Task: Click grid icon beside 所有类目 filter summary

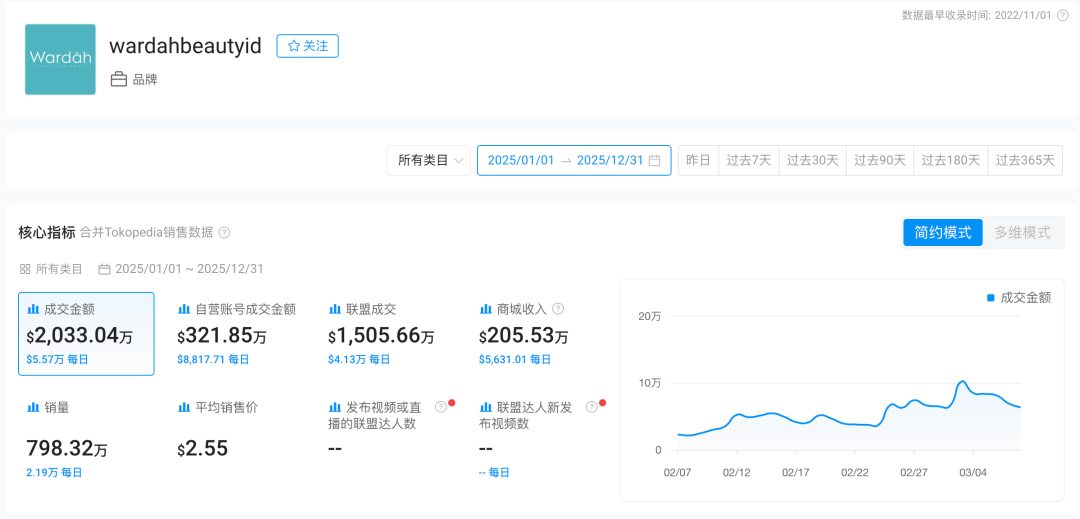Action: pos(25,268)
